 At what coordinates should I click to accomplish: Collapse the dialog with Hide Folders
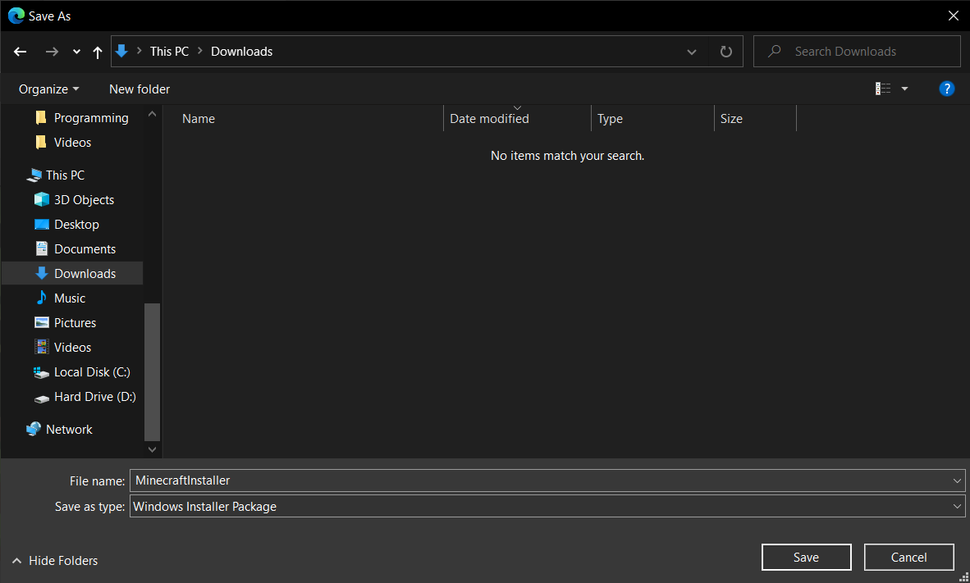tap(53, 560)
